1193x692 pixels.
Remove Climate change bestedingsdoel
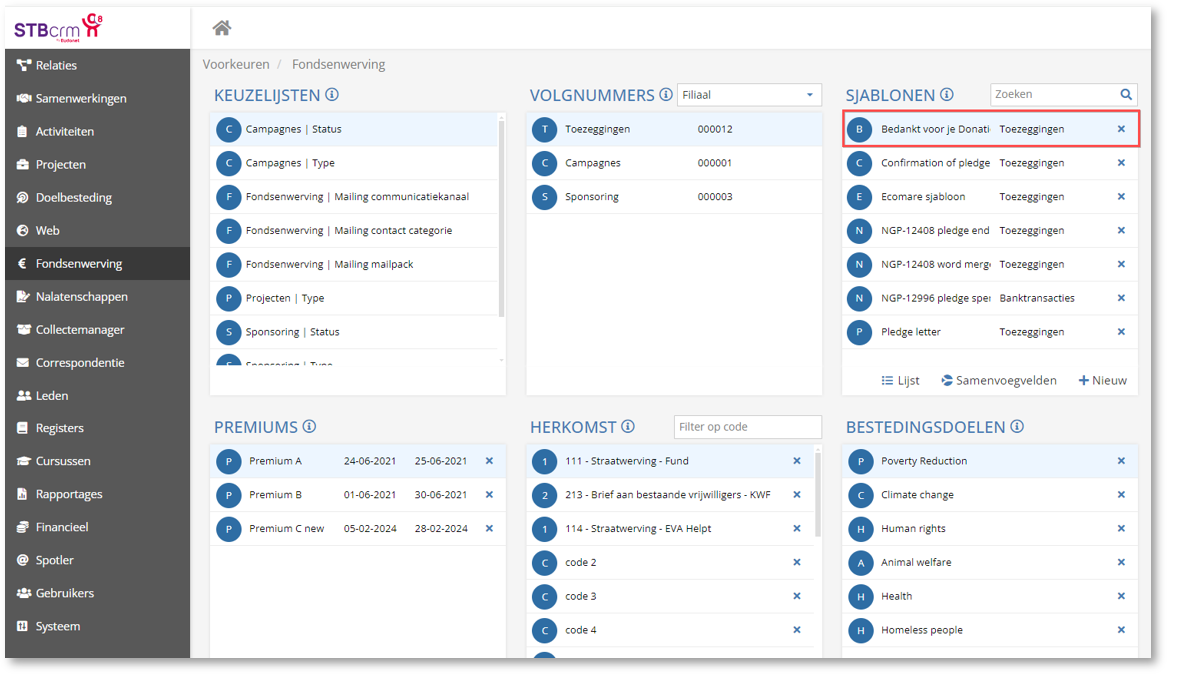click(1121, 494)
